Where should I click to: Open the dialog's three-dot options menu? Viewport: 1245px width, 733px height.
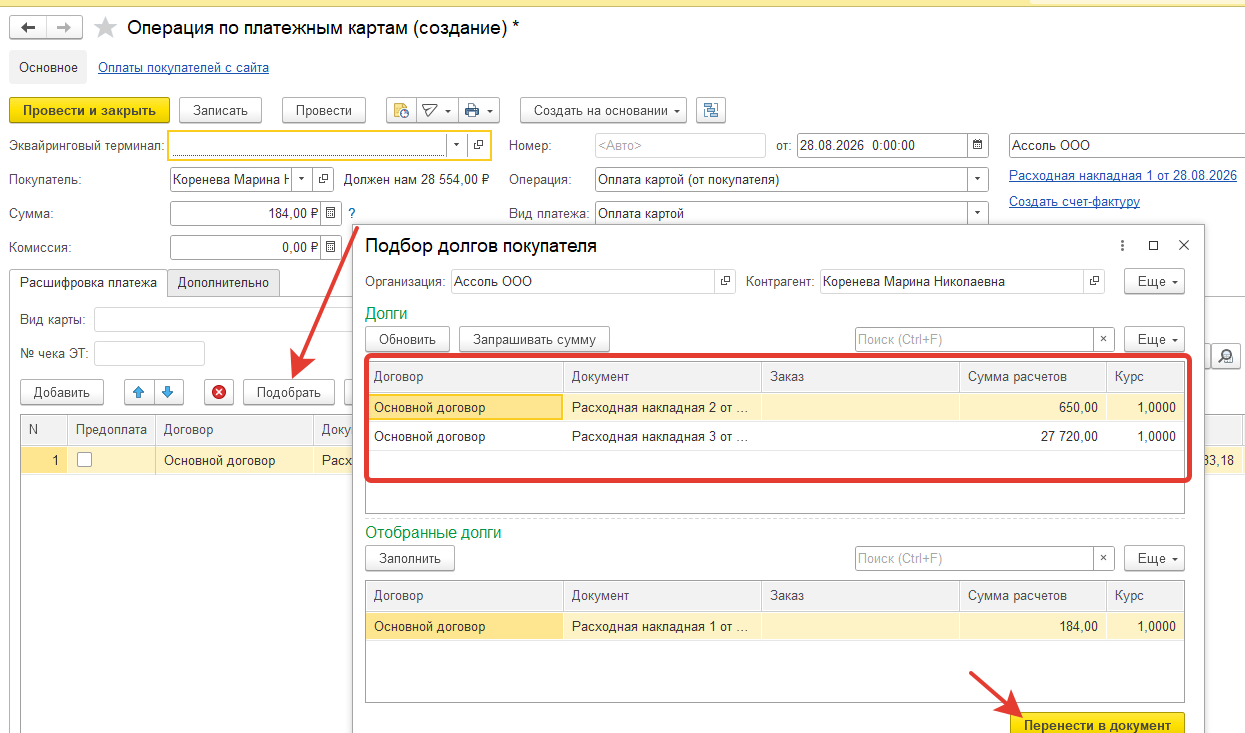(x=1124, y=245)
